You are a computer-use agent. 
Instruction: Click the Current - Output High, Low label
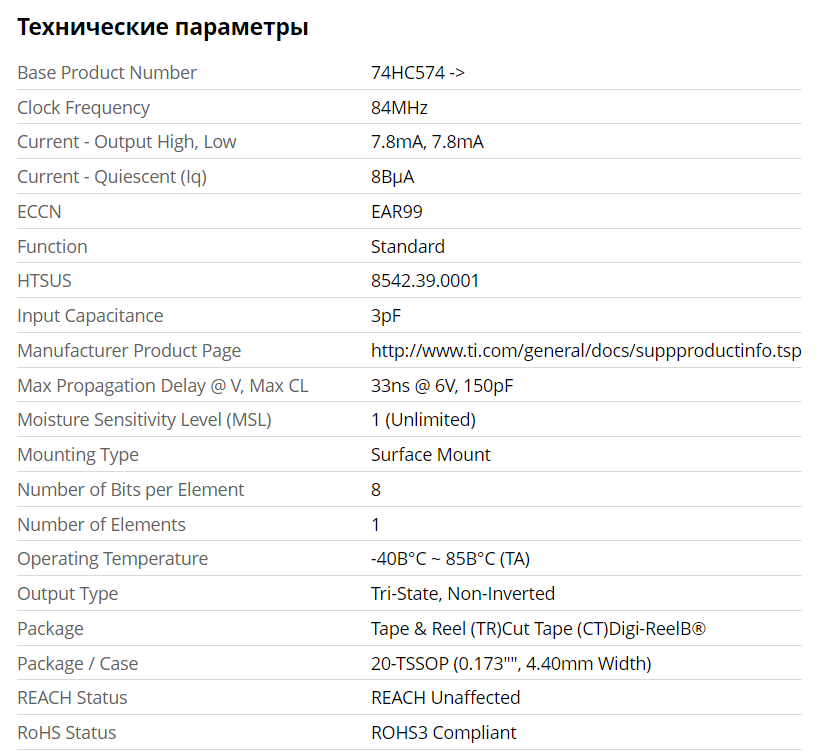coord(127,142)
